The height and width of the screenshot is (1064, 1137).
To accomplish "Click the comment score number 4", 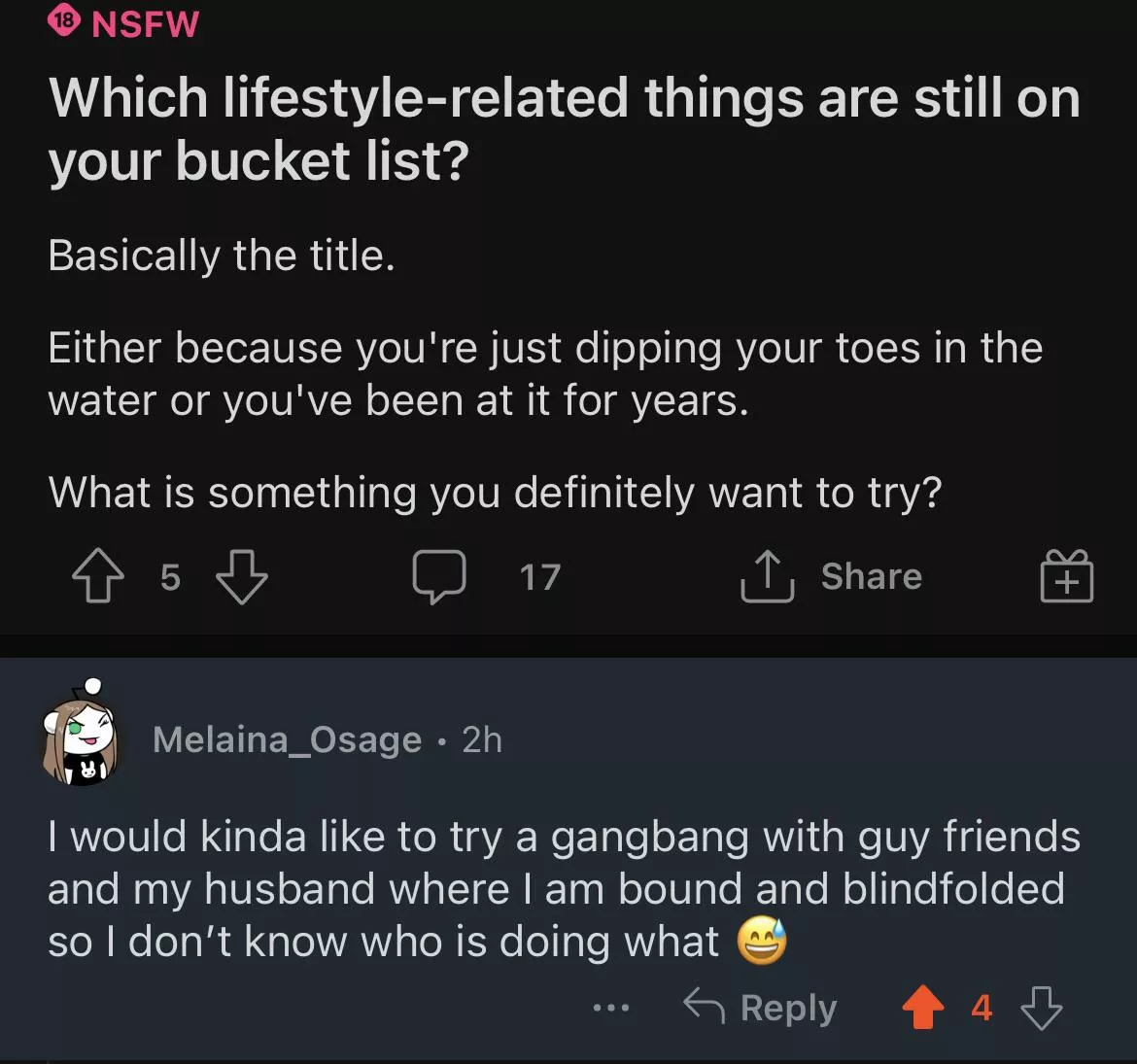I will (x=982, y=1009).
